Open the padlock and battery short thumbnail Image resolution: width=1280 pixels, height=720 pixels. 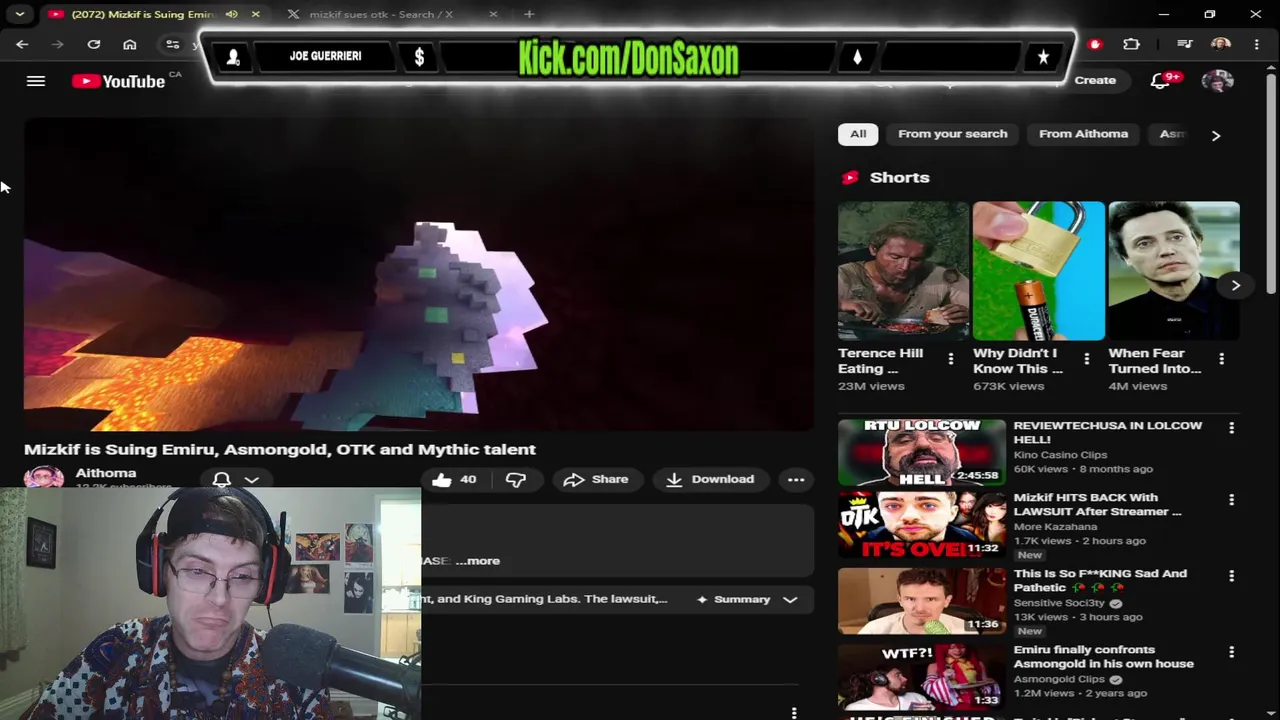1038,271
